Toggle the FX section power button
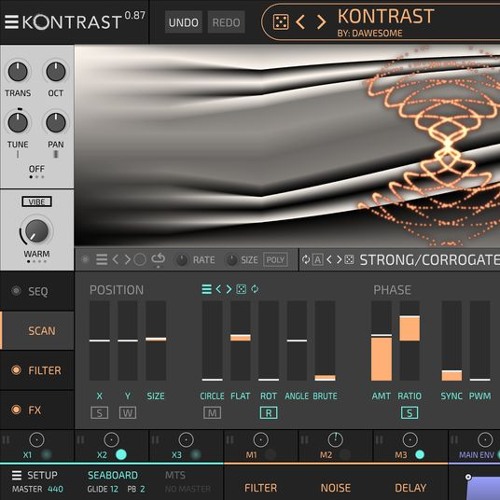Screen dimensions: 500x500 coord(16,409)
